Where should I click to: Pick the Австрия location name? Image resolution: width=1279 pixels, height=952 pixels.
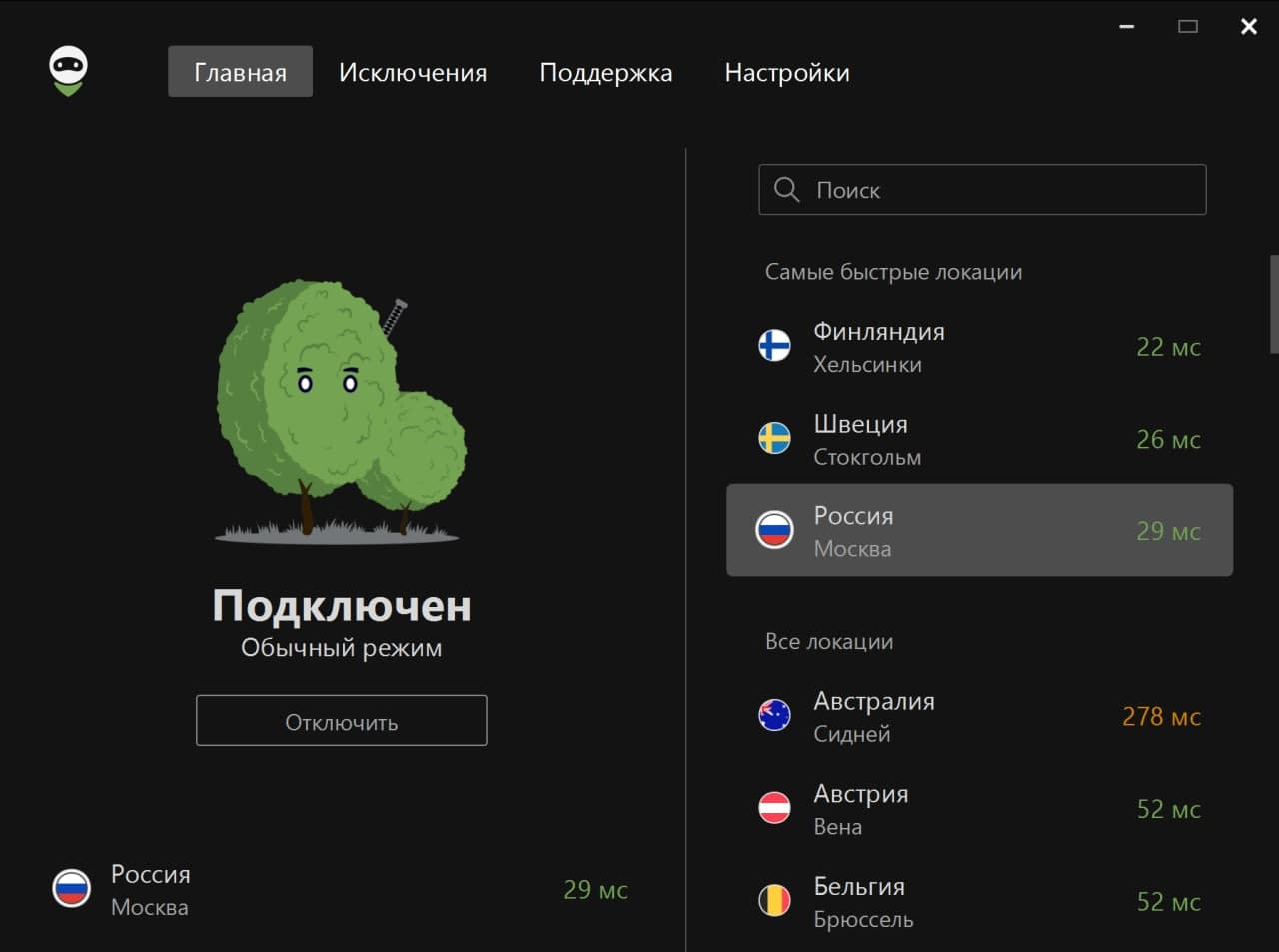(x=861, y=794)
